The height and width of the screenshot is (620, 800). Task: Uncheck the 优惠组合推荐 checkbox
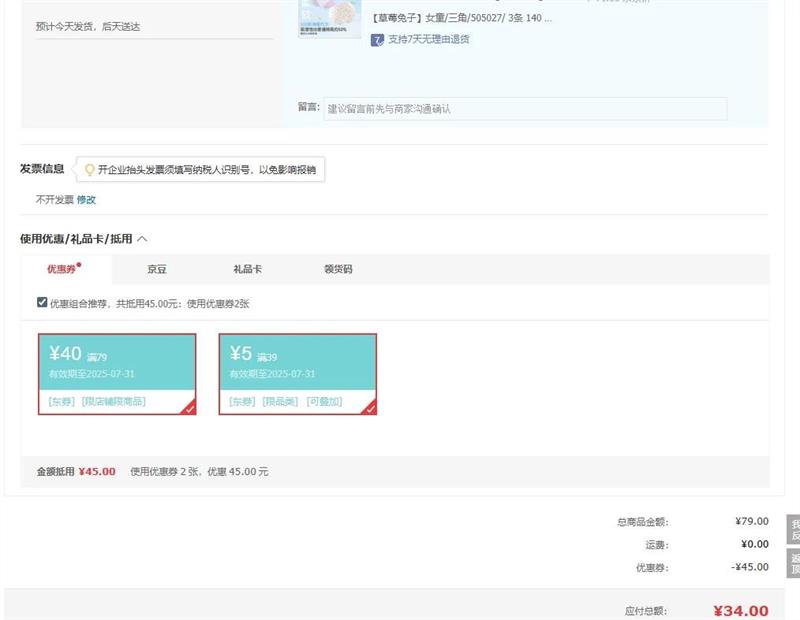click(42, 302)
